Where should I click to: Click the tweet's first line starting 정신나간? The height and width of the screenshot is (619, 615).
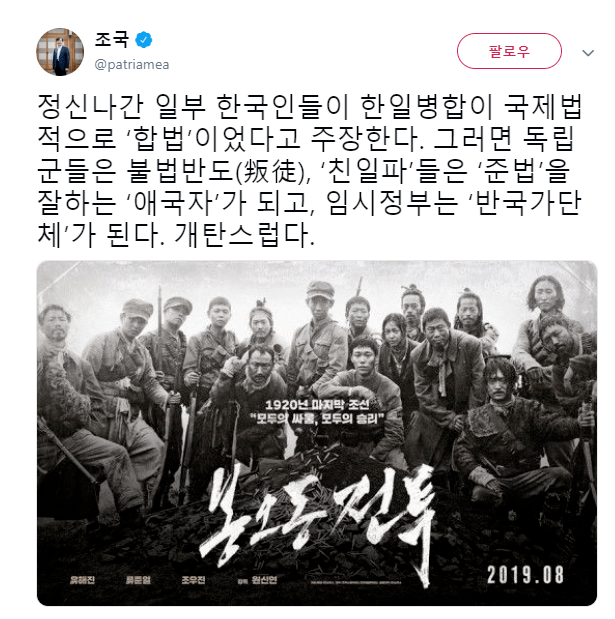click(x=310, y=107)
